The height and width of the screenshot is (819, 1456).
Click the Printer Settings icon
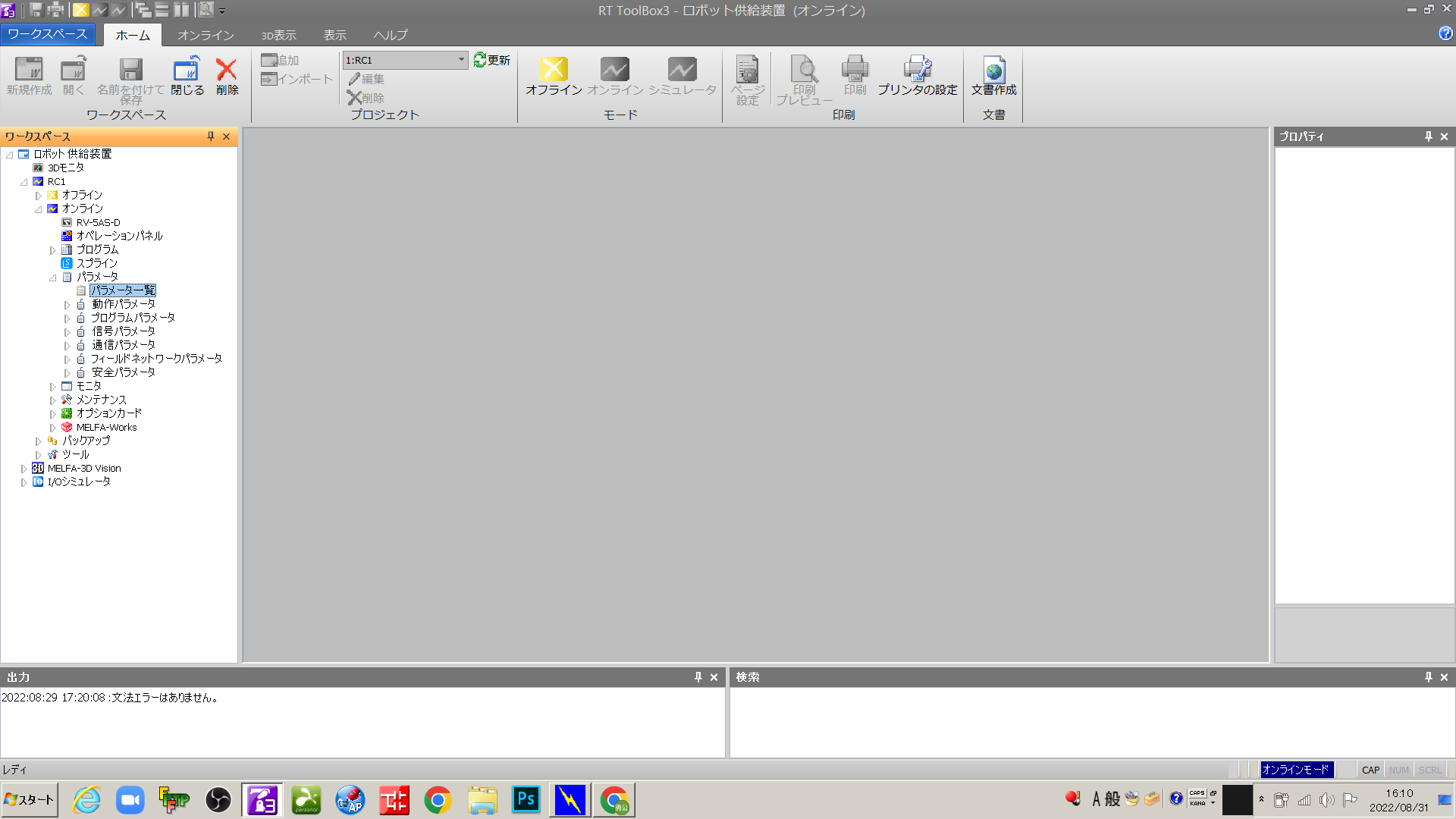click(x=917, y=70)
